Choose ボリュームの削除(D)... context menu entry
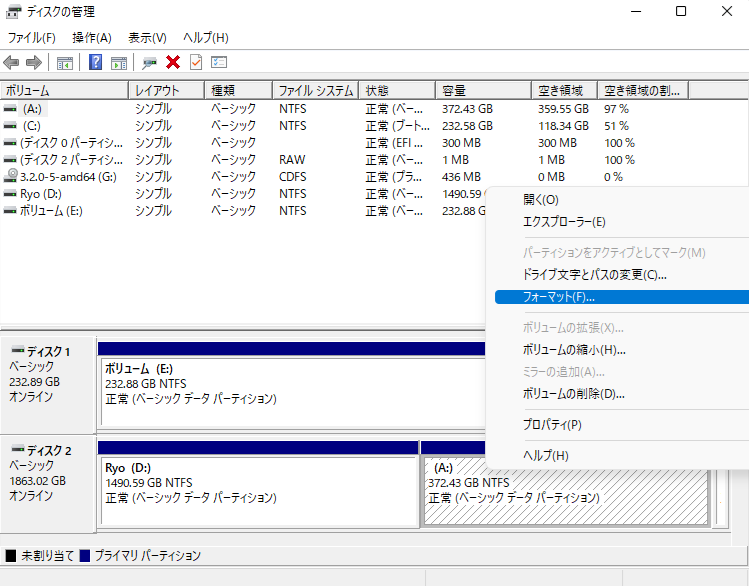749x586 pixels. point(573,393)
